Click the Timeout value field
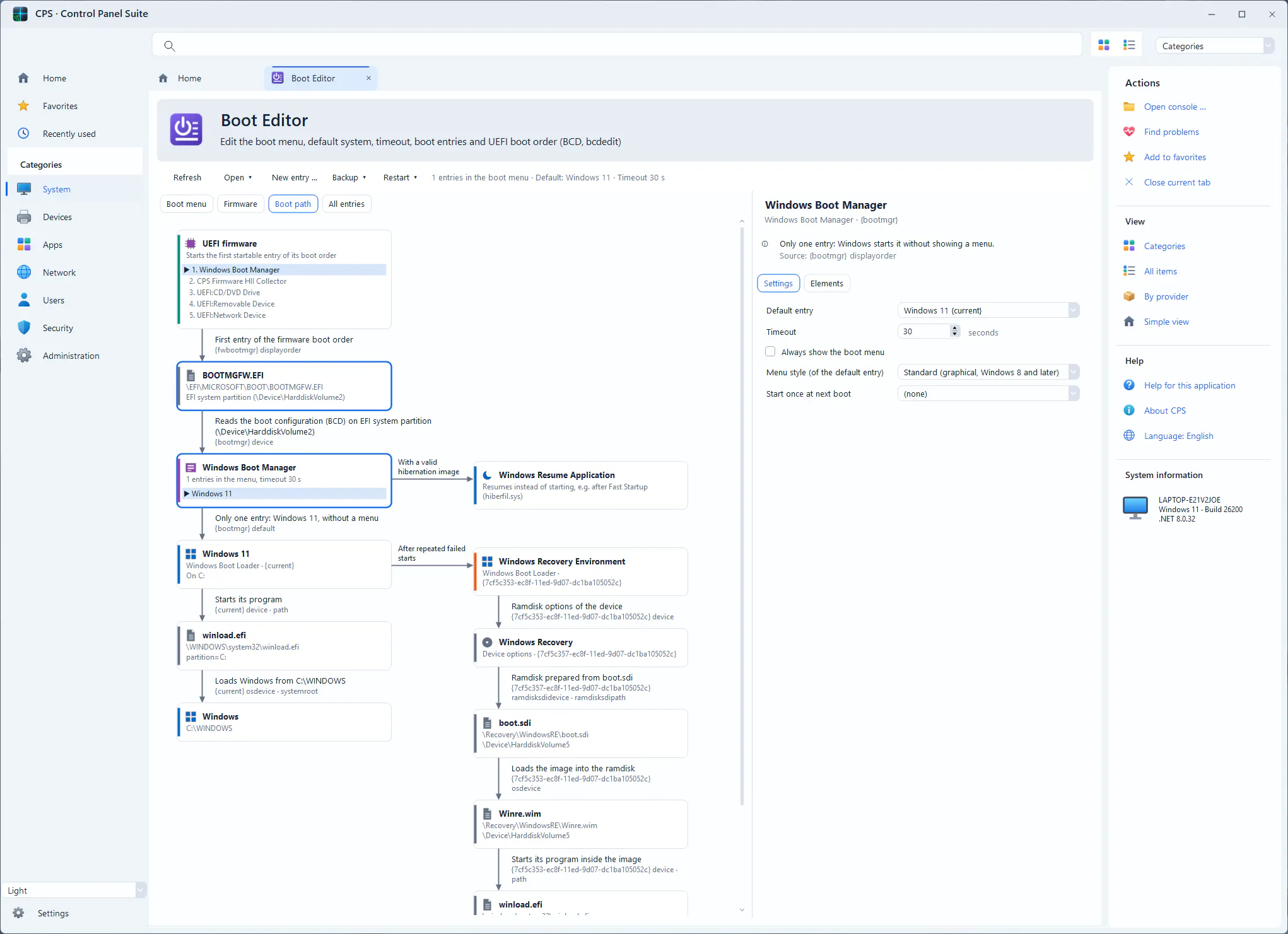This screenshot has width=1288, height=934. click(x=924, y=332)
